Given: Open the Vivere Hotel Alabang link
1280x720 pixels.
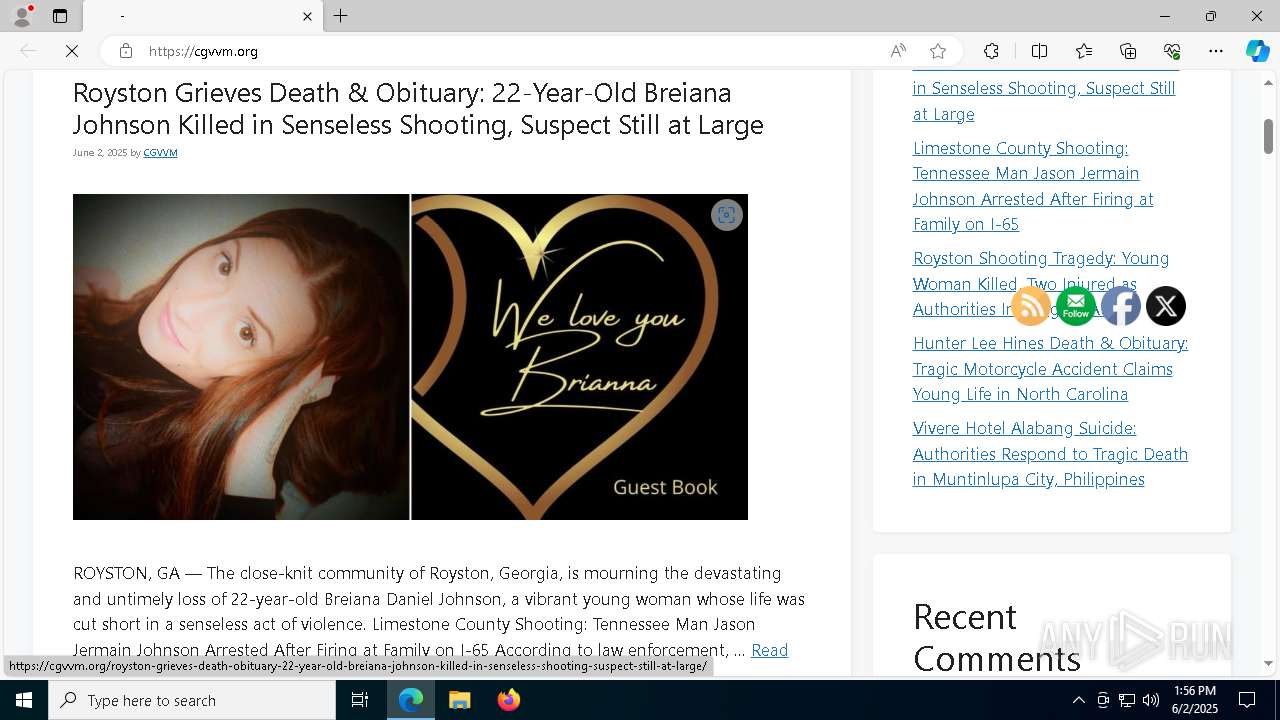Looking at the screenshot, I should [x=1050, y=453].
